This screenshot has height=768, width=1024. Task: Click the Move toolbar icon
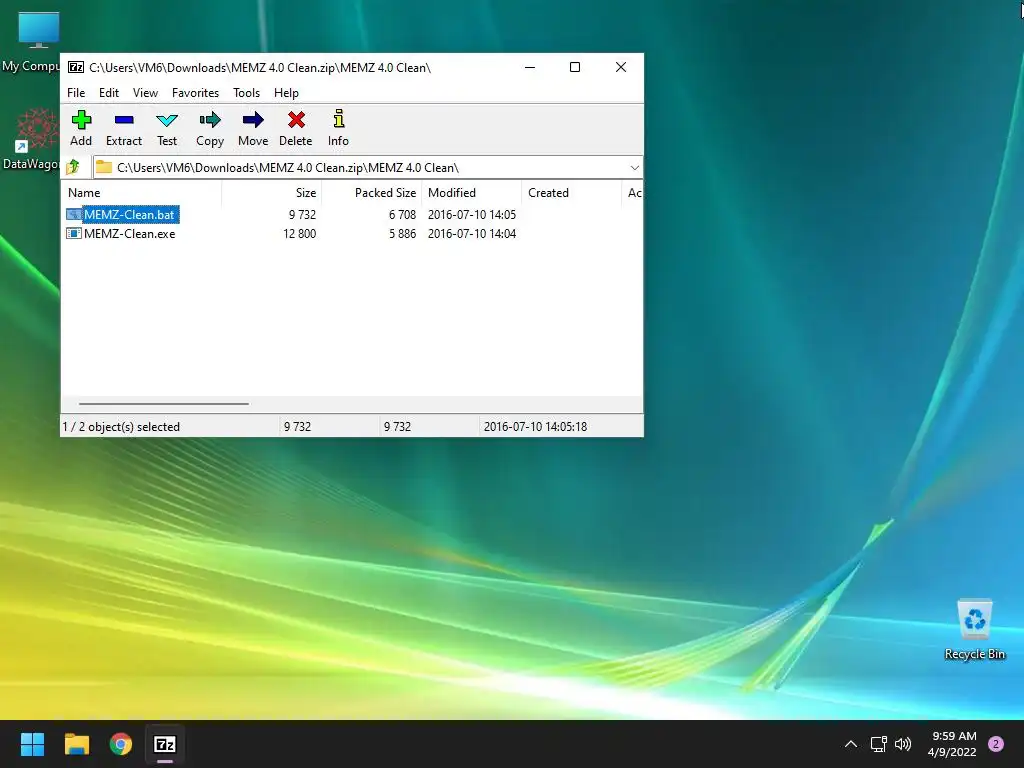[253, 120]
